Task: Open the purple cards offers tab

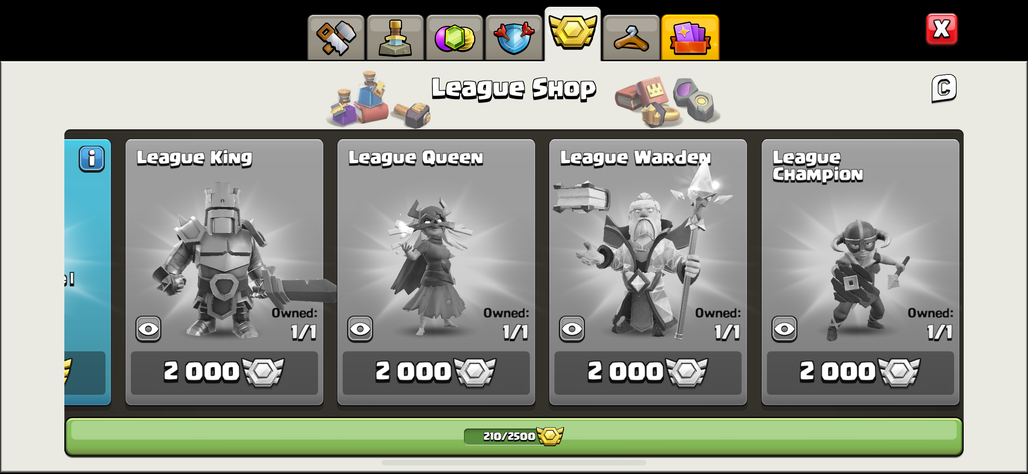Action: [690, 37]
